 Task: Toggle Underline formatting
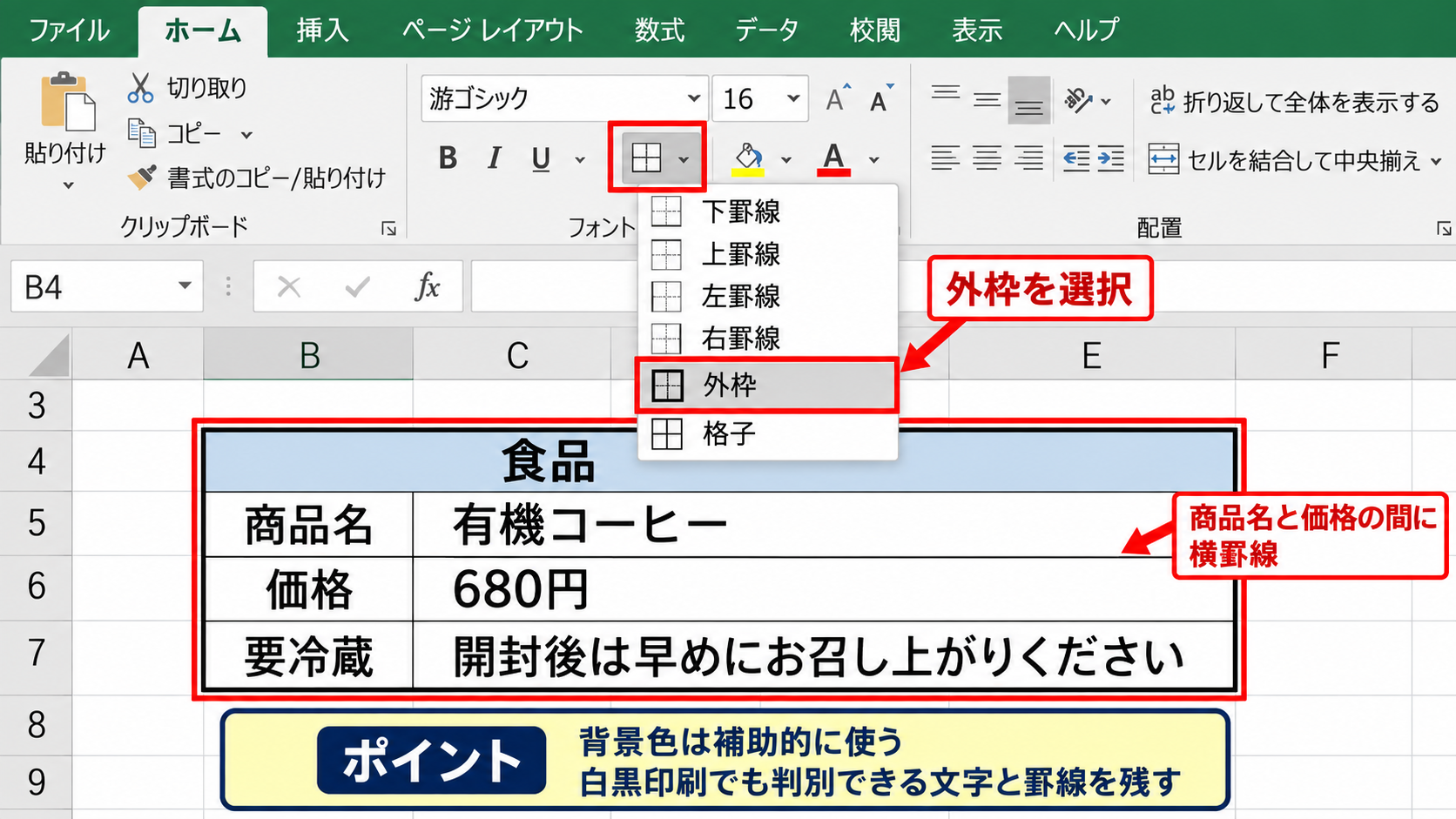point(541,159)
